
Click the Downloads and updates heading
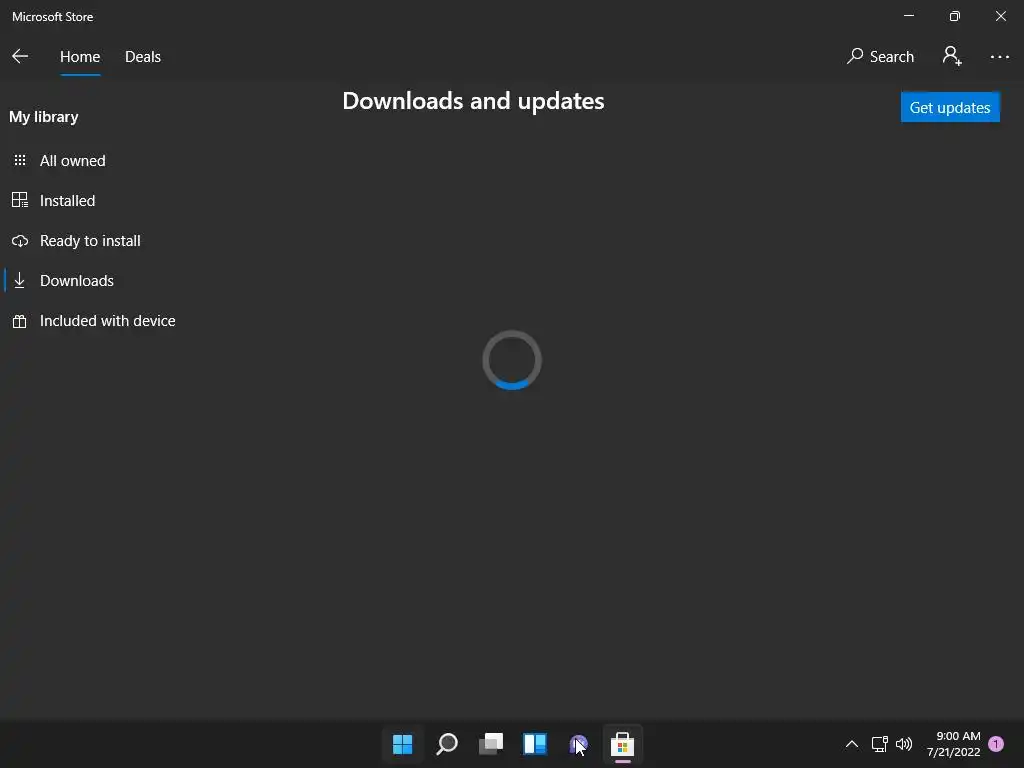click(x=473, y=101)
